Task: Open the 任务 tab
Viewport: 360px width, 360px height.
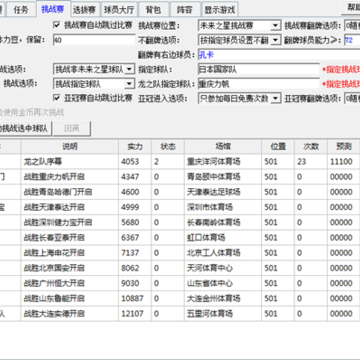Action: point(21,10)
